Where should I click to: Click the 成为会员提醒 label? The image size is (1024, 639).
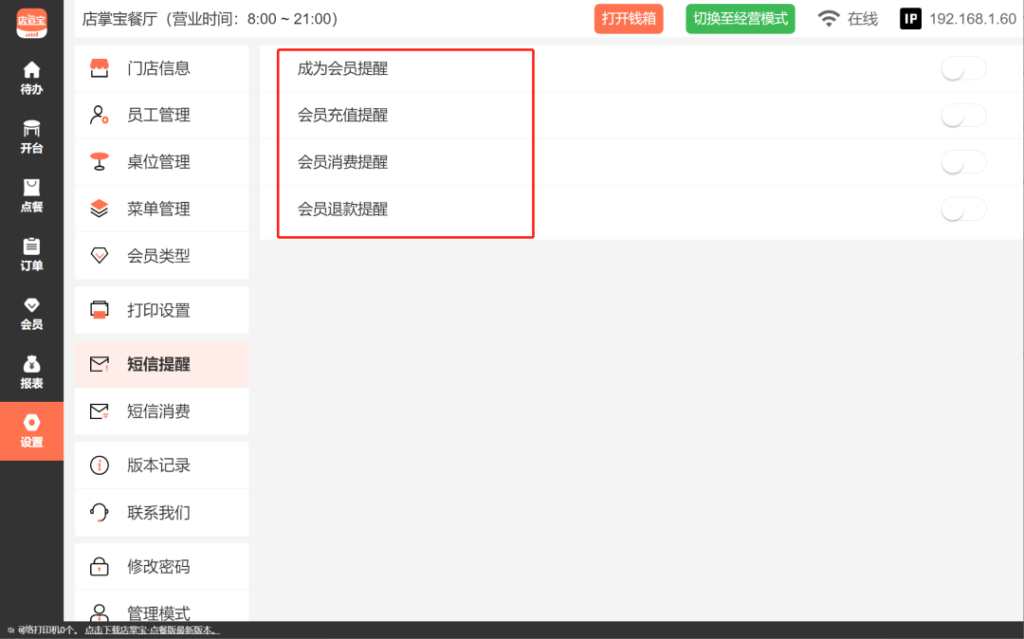(x=343, y=69)
